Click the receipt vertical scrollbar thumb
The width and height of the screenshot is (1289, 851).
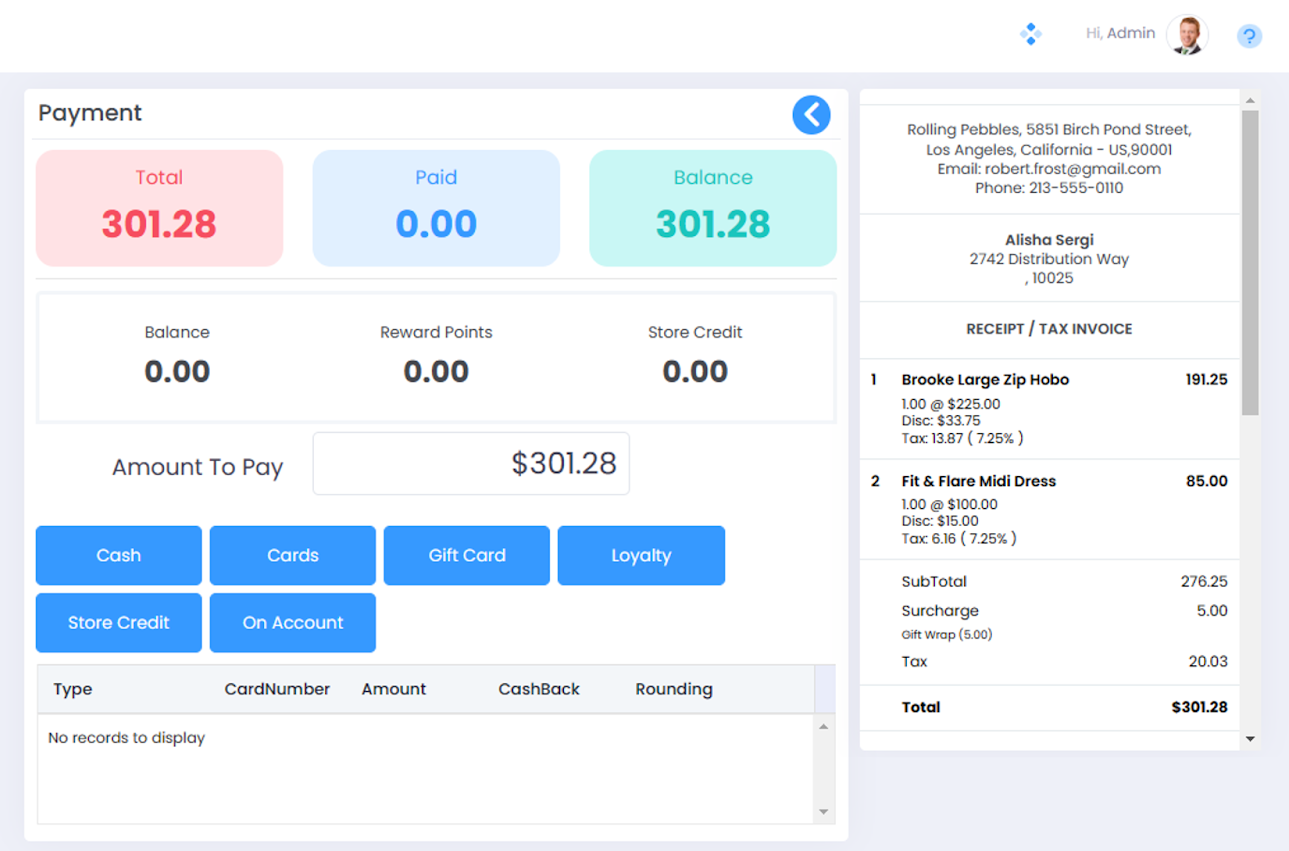[1250, 262]
